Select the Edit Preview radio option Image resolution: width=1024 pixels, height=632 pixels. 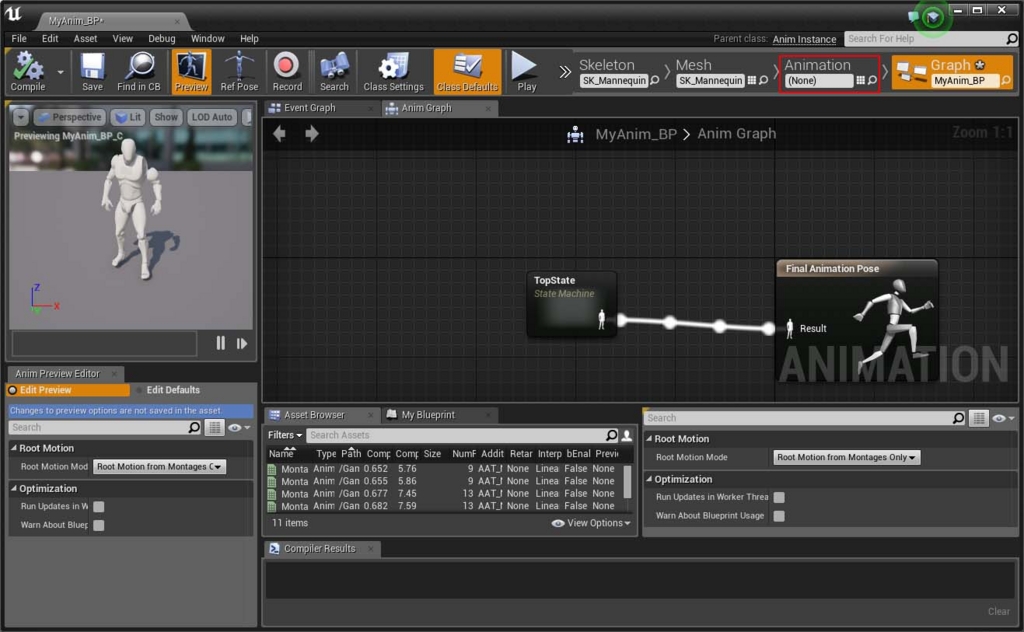pos(69,390)
